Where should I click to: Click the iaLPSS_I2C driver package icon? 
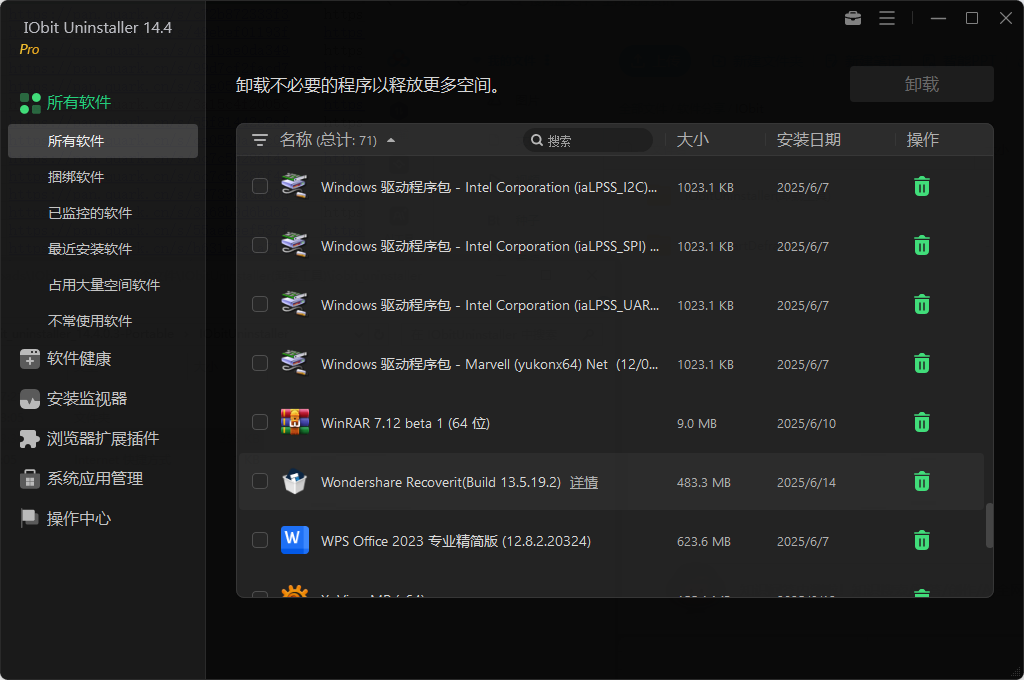[295, 186]
